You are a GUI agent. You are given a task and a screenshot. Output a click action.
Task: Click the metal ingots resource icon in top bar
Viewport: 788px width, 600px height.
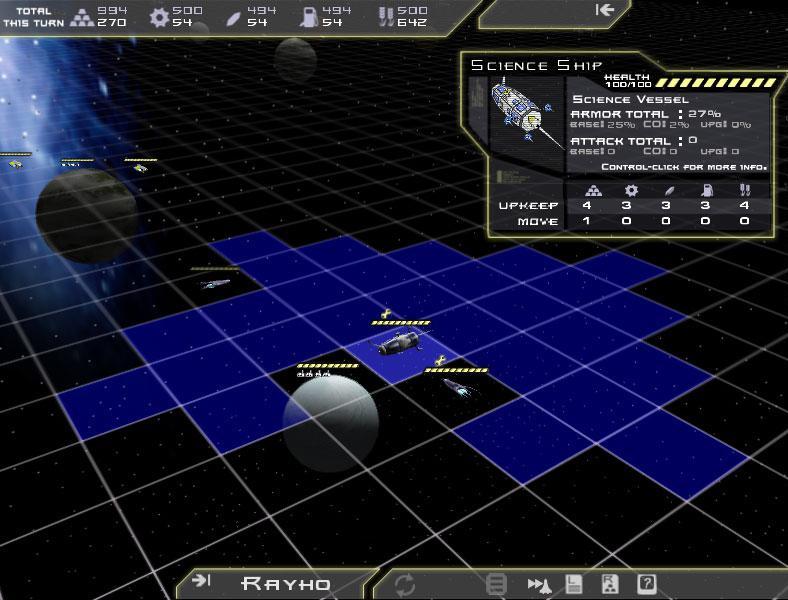83,16
